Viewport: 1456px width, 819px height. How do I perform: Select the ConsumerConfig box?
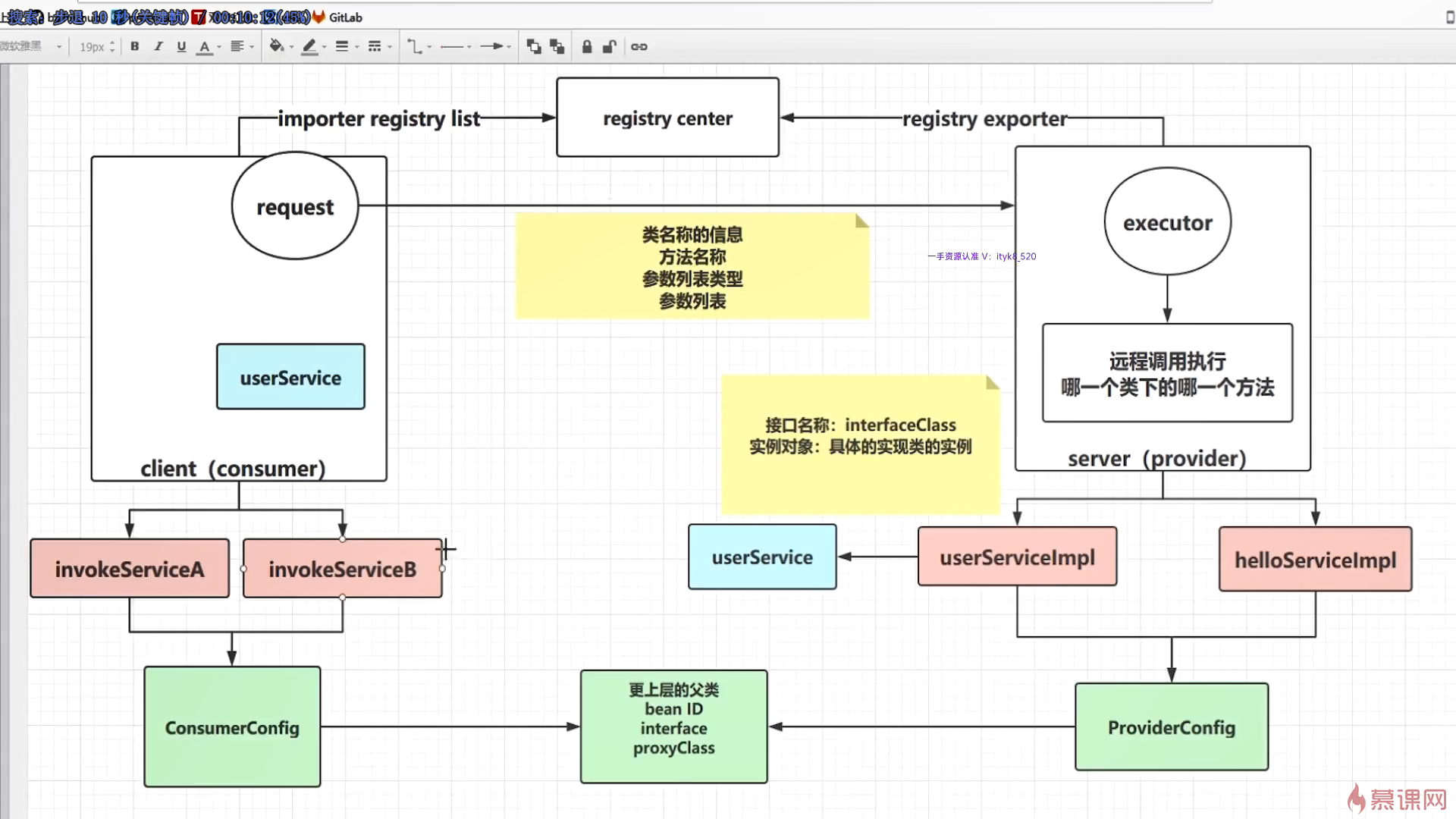coord(232,726)
